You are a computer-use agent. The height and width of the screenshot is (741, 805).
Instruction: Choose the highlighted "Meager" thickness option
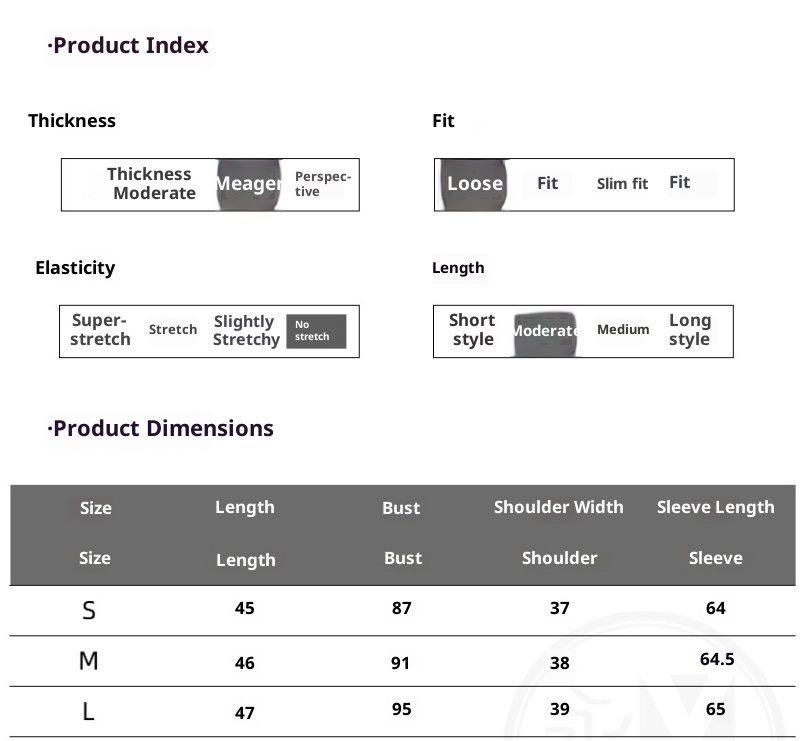tap(247, 184)
